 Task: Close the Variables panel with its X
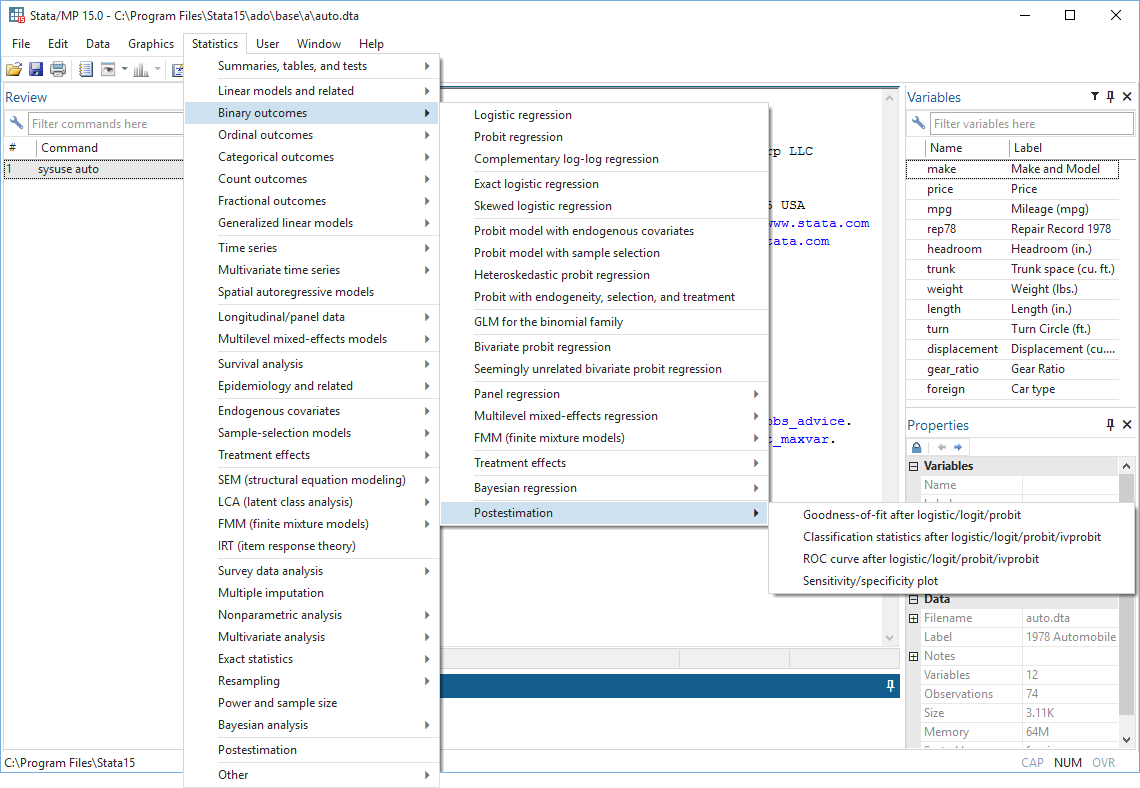pos(1127,97)
